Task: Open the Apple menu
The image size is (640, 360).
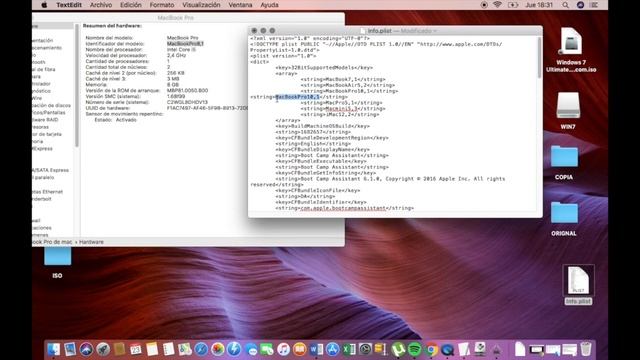Action: (44, 5)
